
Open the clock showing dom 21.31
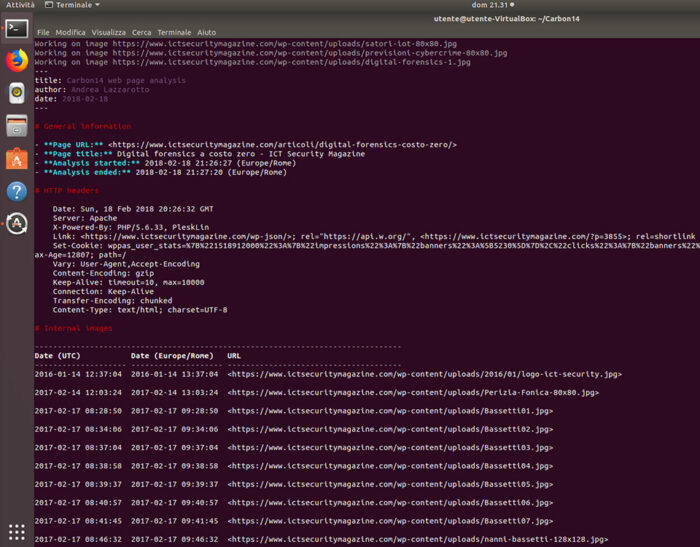[x=492, y=5]
